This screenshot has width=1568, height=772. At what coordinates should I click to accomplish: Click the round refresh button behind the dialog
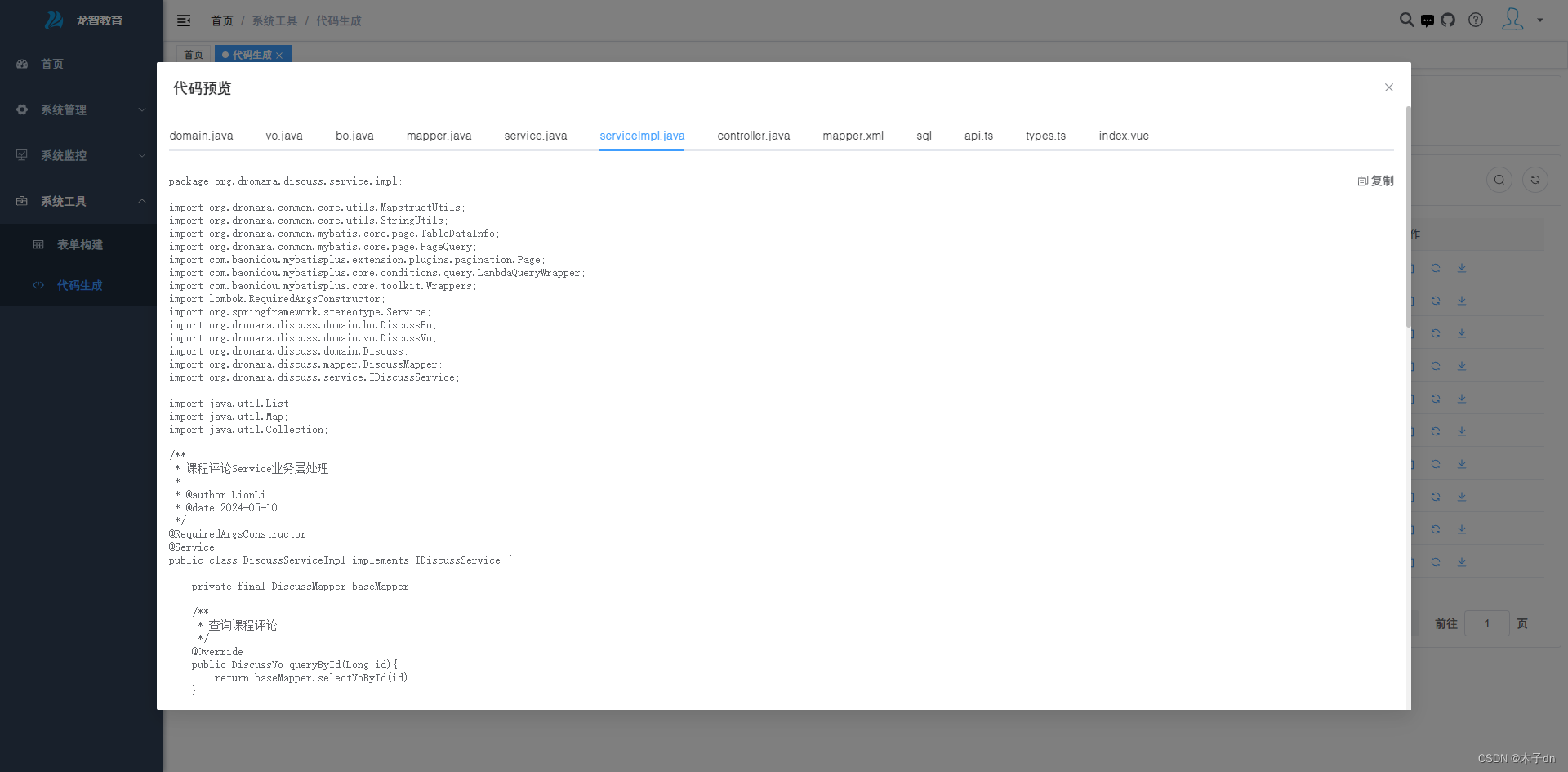1535,180
